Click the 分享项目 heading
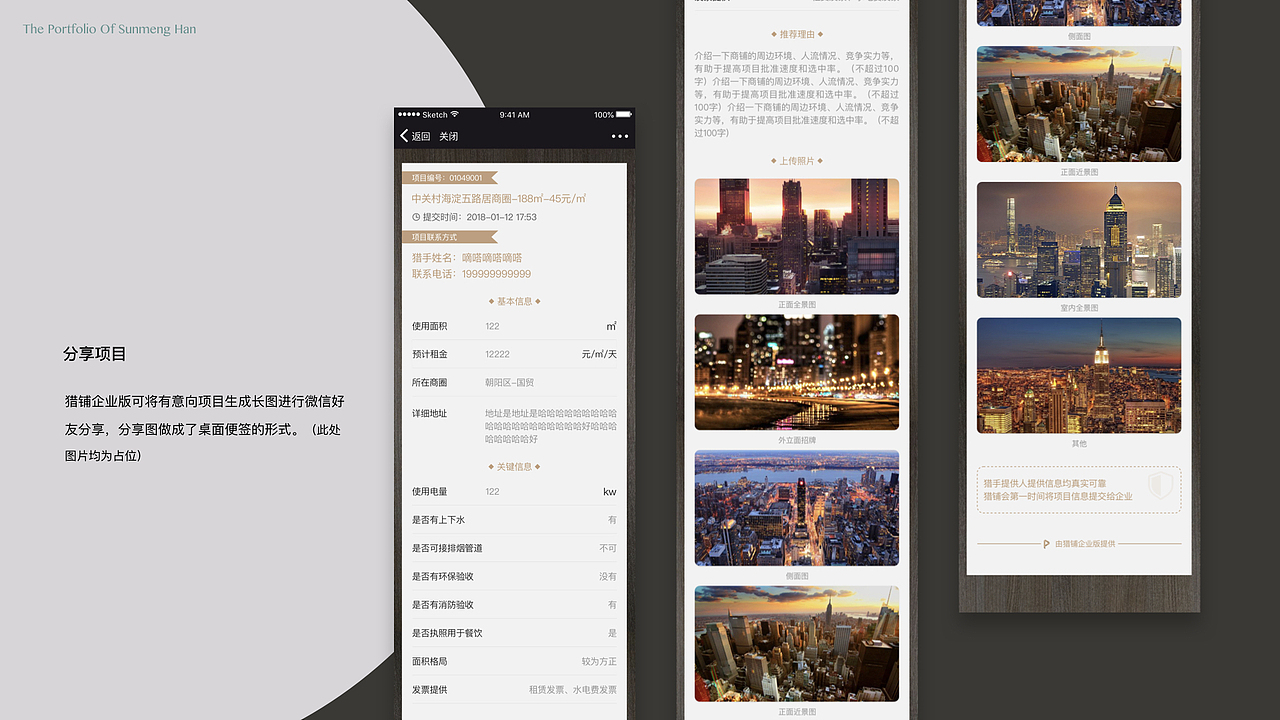1280x720 pixels. (95, 354)
